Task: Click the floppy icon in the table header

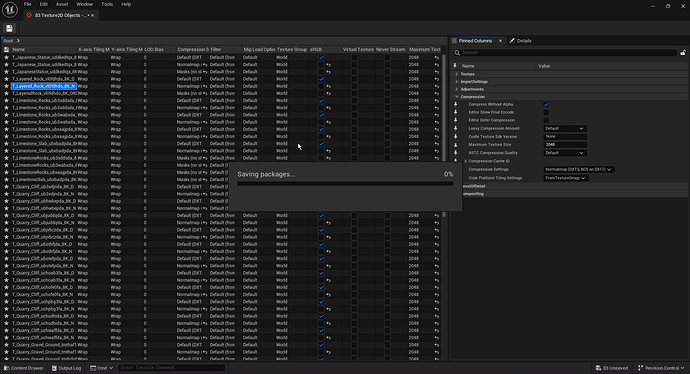Action: point(6,50)
